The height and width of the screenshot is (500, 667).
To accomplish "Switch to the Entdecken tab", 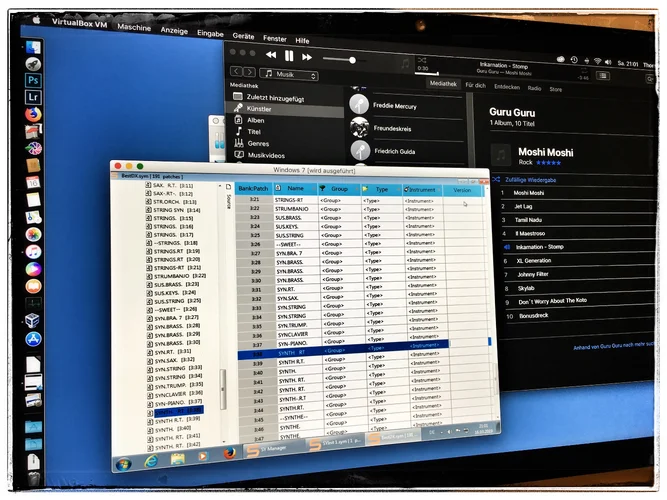I will [x=507, y=87].
